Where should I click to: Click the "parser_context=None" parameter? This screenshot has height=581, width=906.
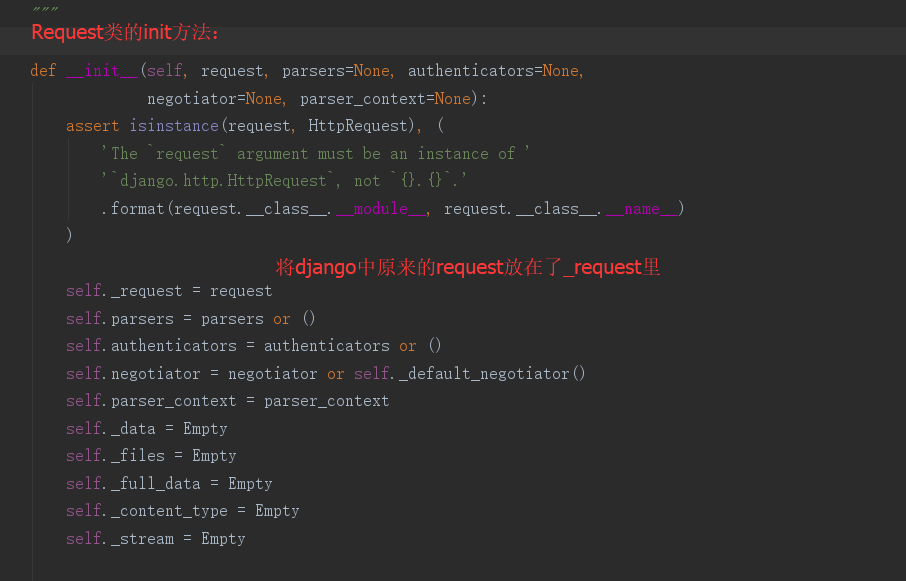(385, 99)
